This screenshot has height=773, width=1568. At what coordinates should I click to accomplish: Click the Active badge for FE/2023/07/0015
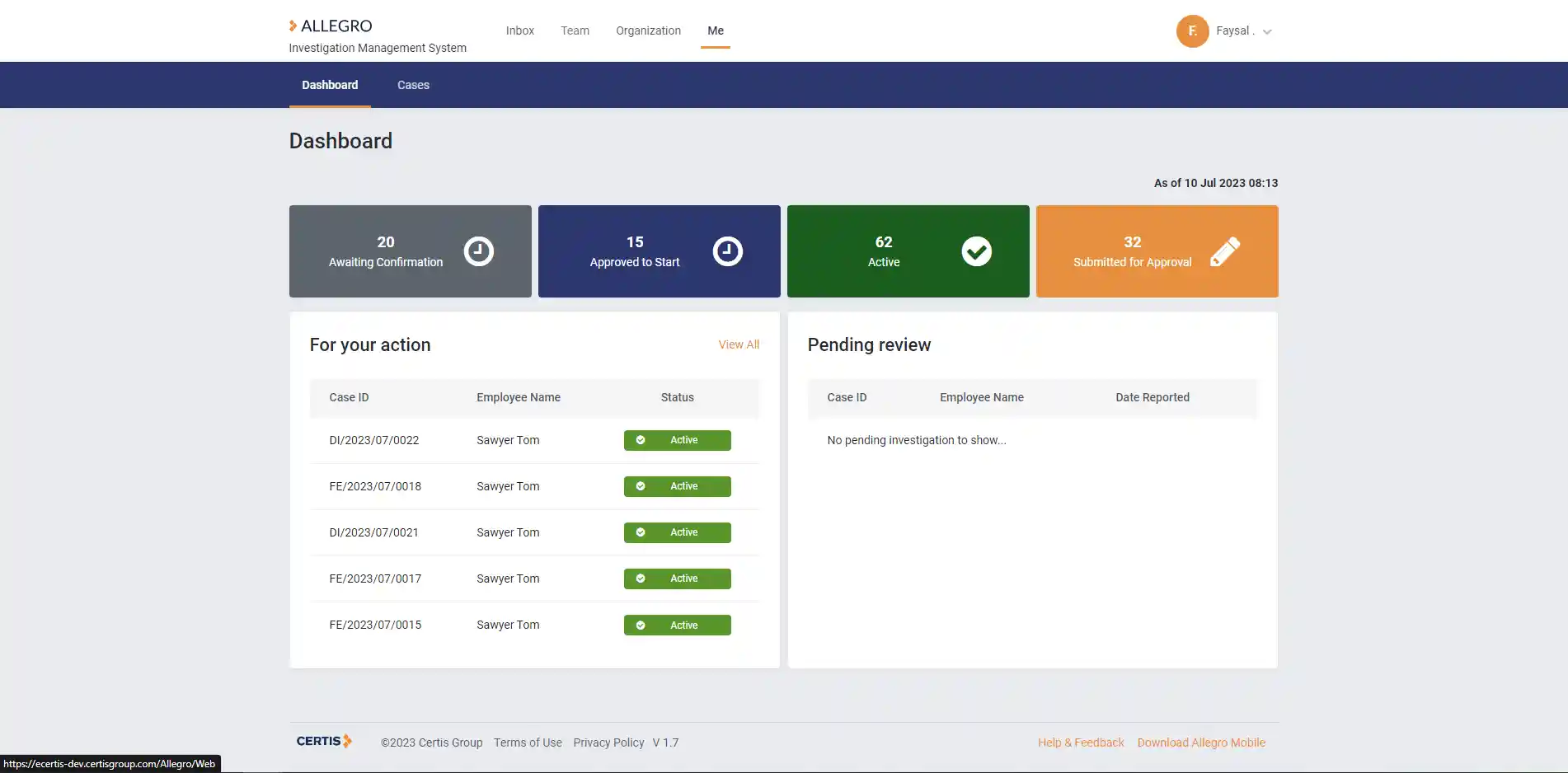pyautogui.click(x=678, y=625)
